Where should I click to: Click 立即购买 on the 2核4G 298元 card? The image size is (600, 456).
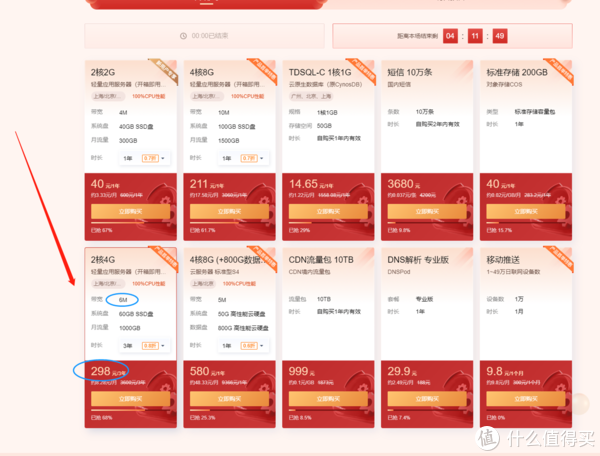tap(130, 399)
